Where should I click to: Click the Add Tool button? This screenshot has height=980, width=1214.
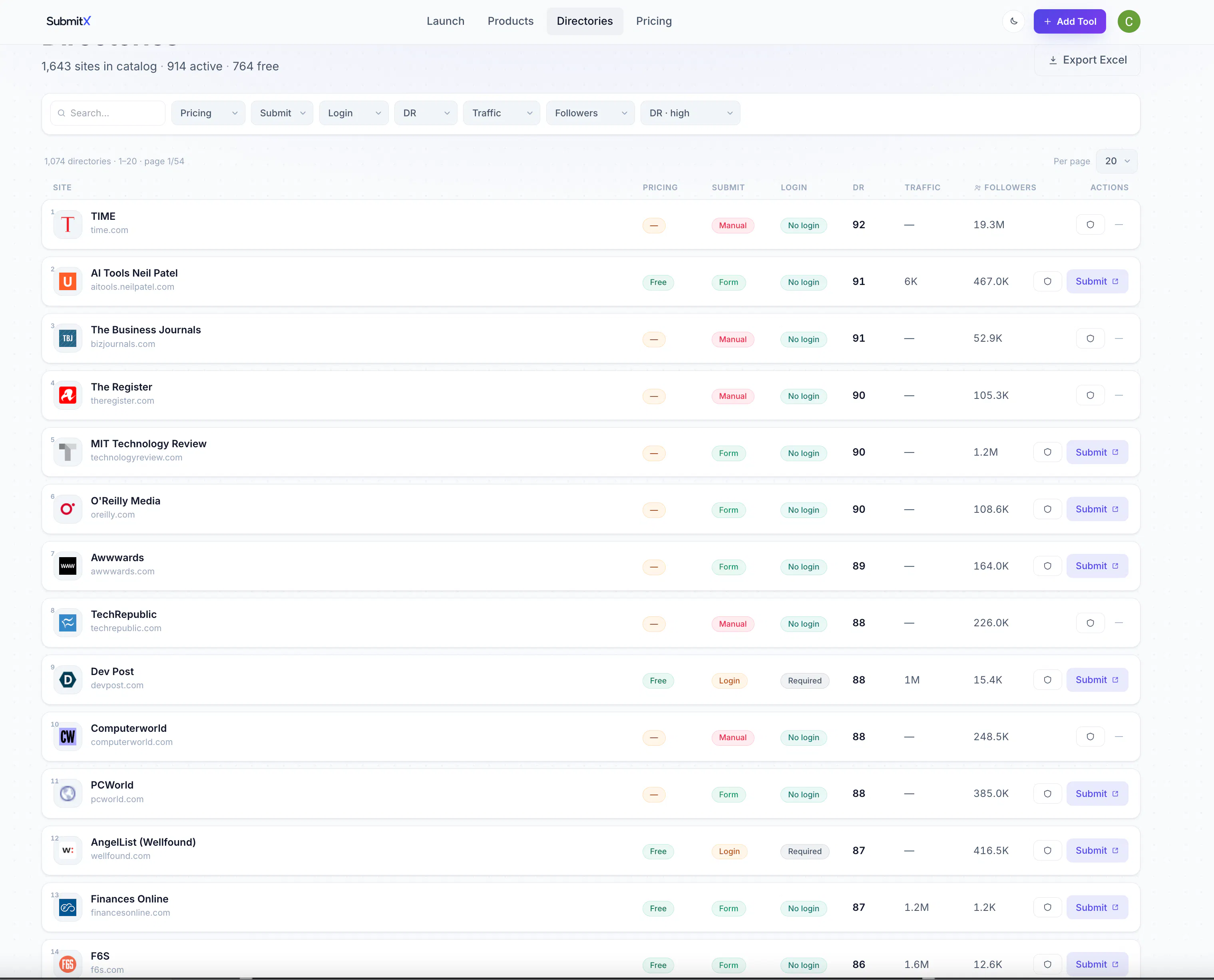(x=1070, y=22)
